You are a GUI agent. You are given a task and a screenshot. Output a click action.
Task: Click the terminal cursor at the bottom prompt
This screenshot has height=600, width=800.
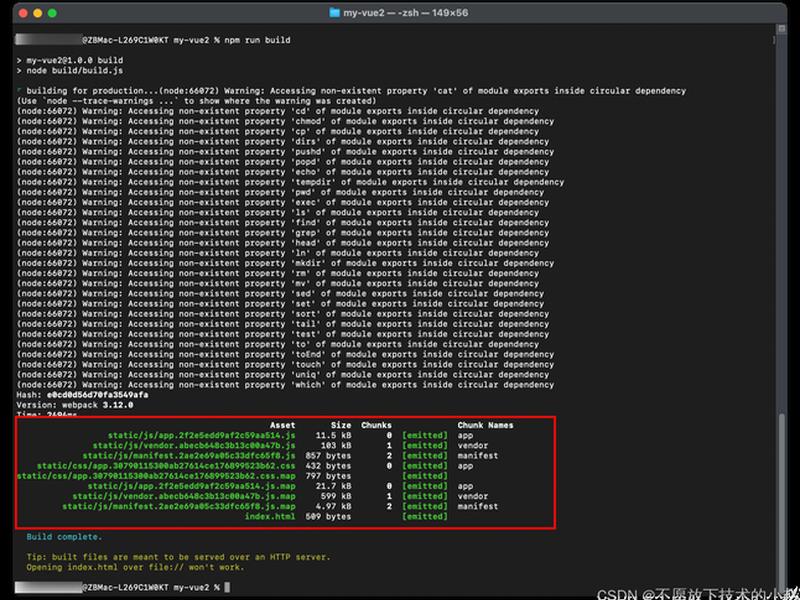tap(227, 588)
